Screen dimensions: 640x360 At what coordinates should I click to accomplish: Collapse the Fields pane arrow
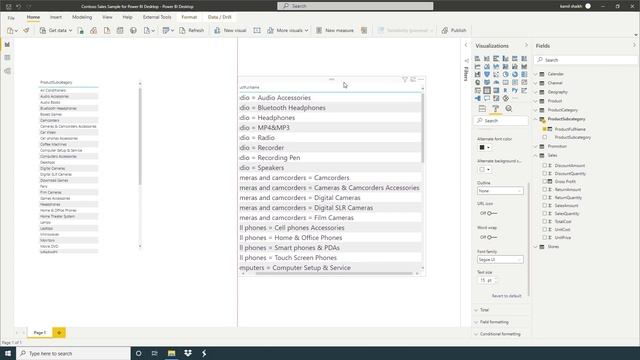634,45
